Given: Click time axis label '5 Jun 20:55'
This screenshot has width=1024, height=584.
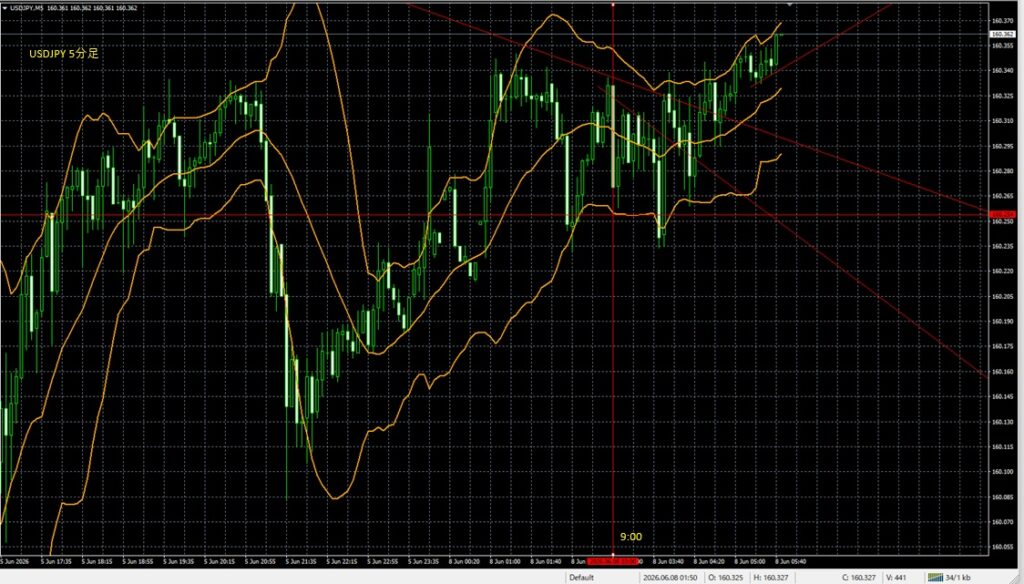Looking at the screenshot, I should pyautogui.click(x=260, y=561).
